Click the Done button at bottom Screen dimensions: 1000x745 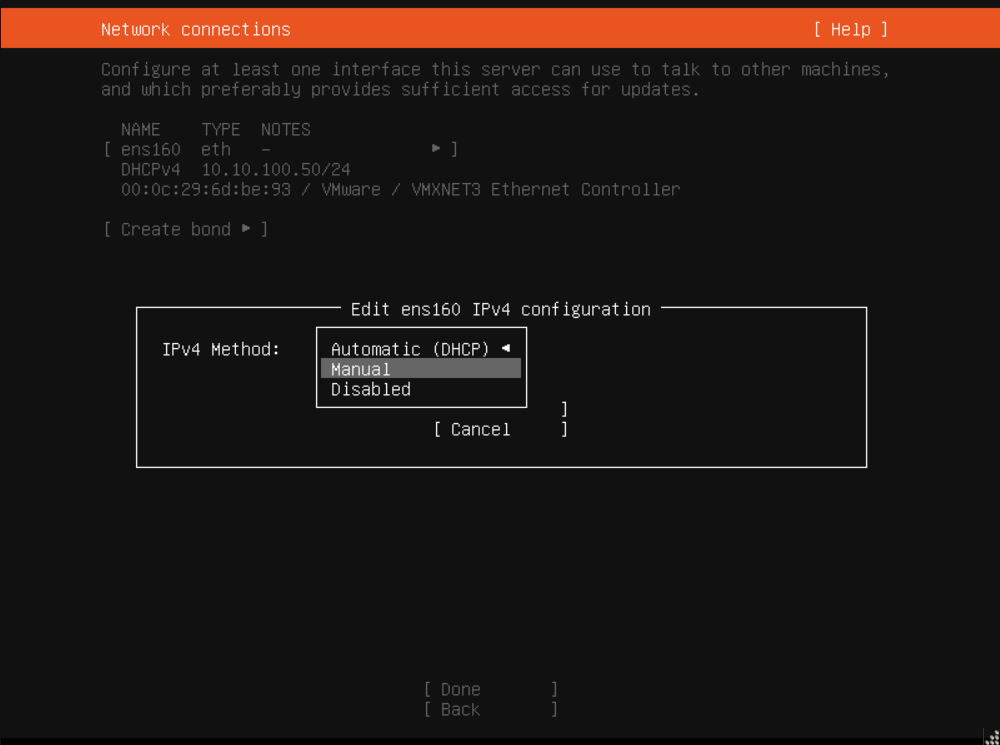pyautogui.click(x=490, y=690)
